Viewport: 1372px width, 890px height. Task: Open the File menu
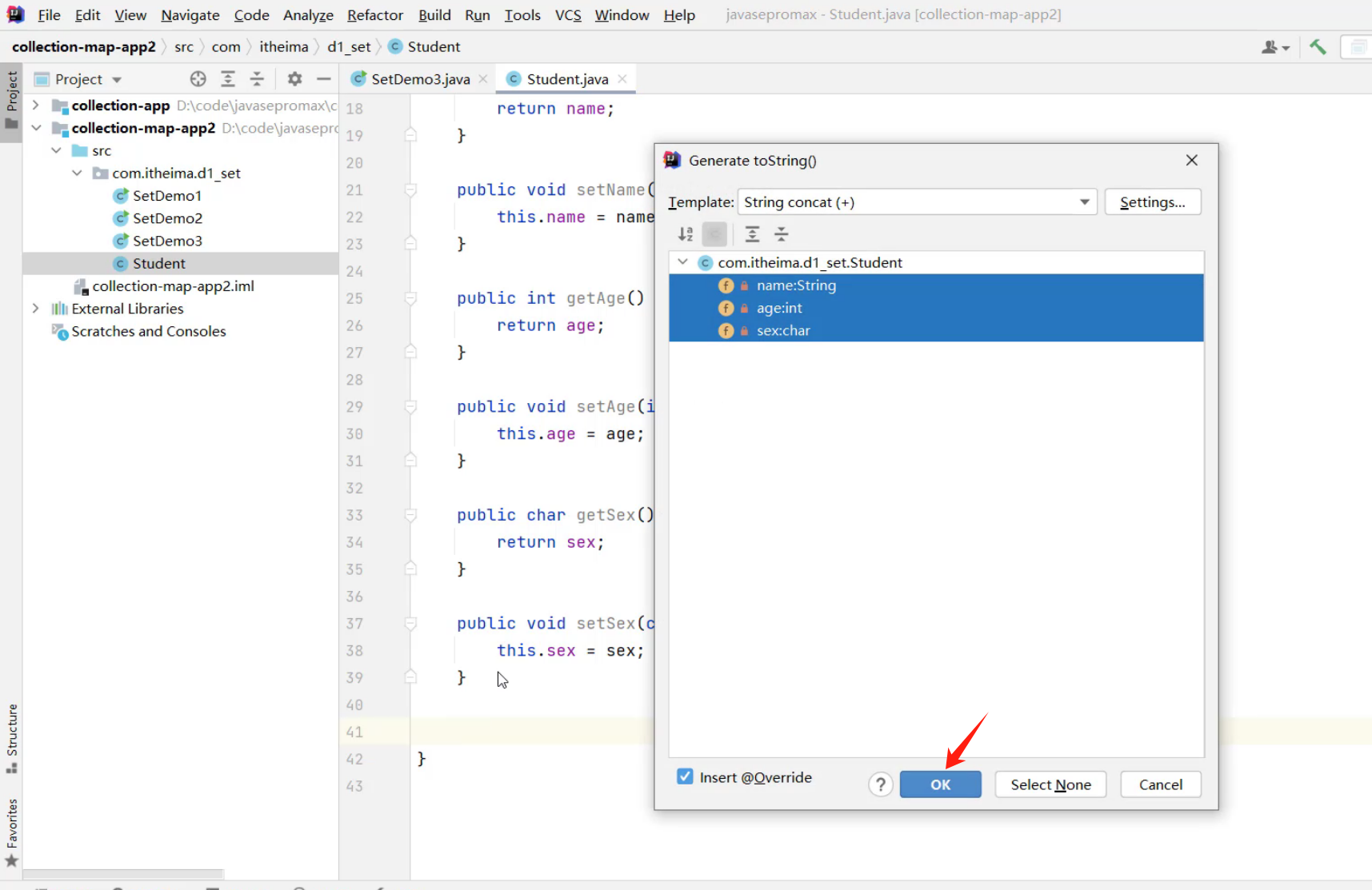[x=49, y=15]
